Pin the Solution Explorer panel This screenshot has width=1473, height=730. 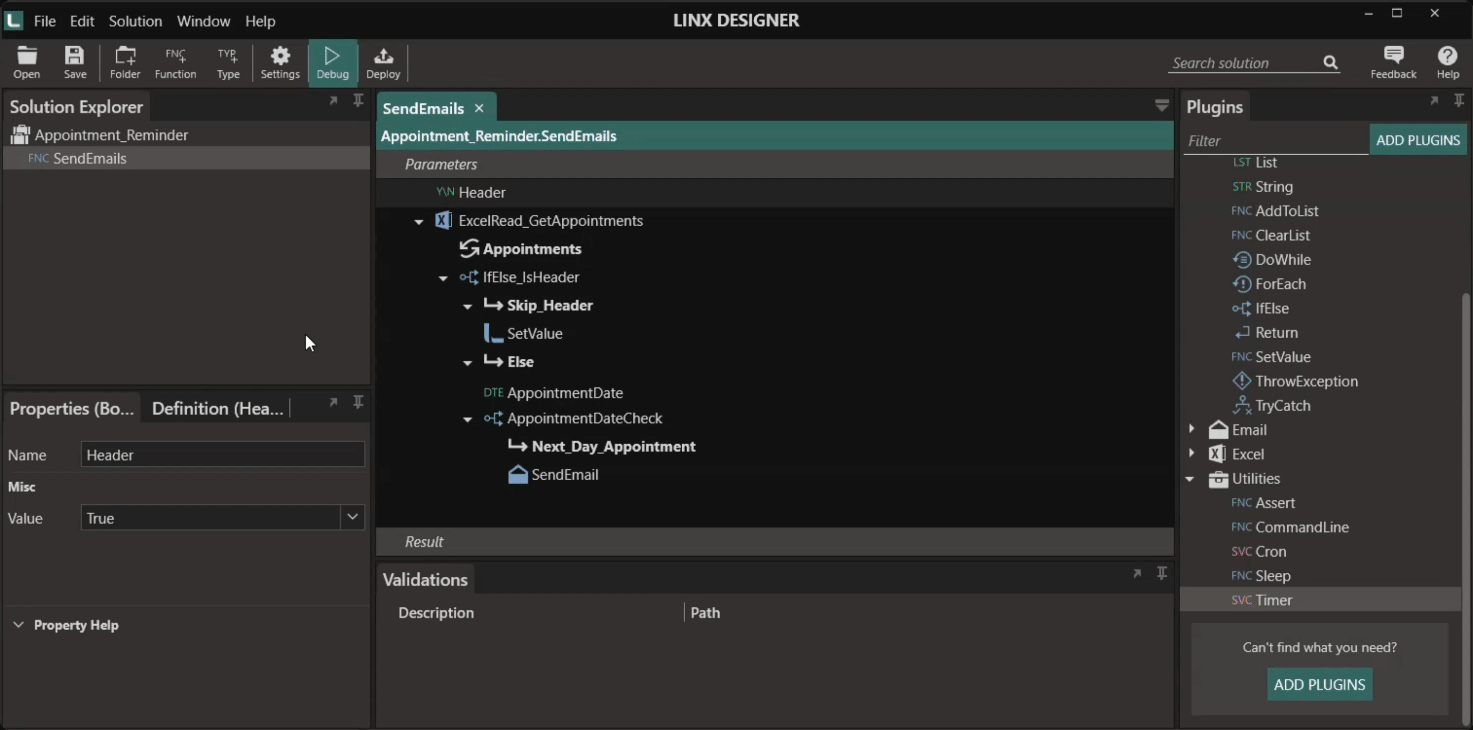[x=358, y=101]
